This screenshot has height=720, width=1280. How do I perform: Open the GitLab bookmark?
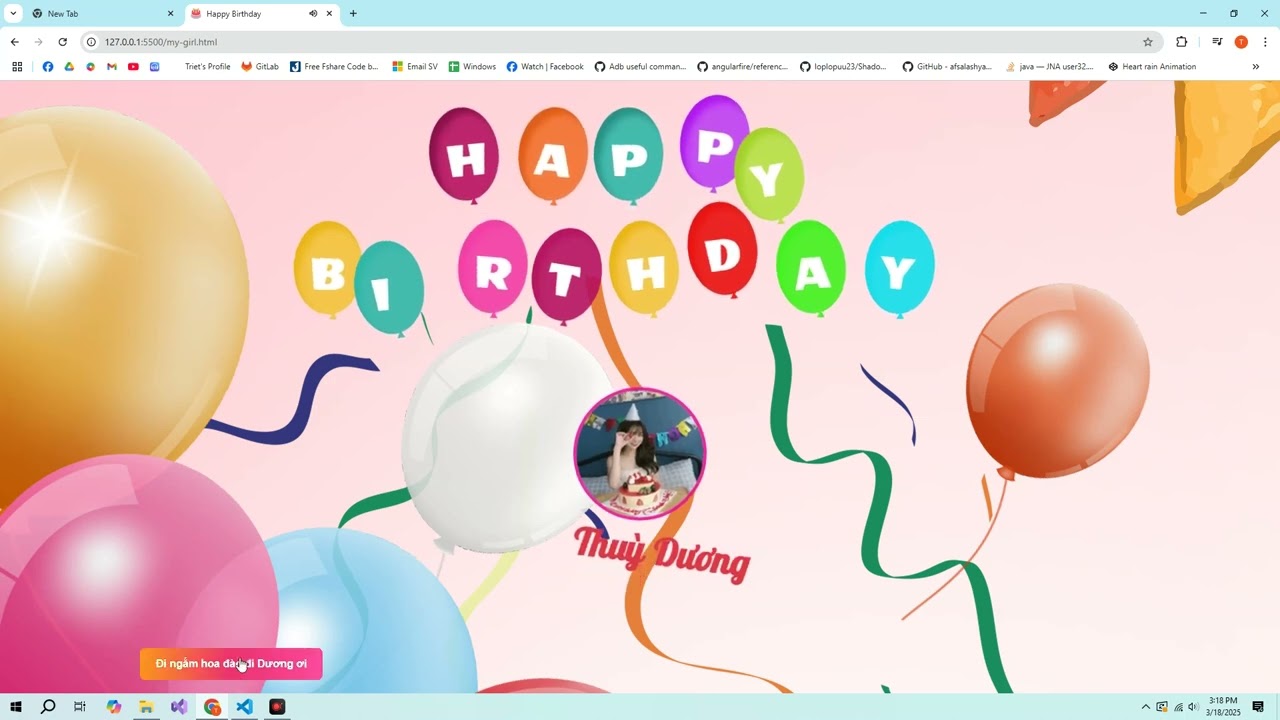click(x=260, y=67)
